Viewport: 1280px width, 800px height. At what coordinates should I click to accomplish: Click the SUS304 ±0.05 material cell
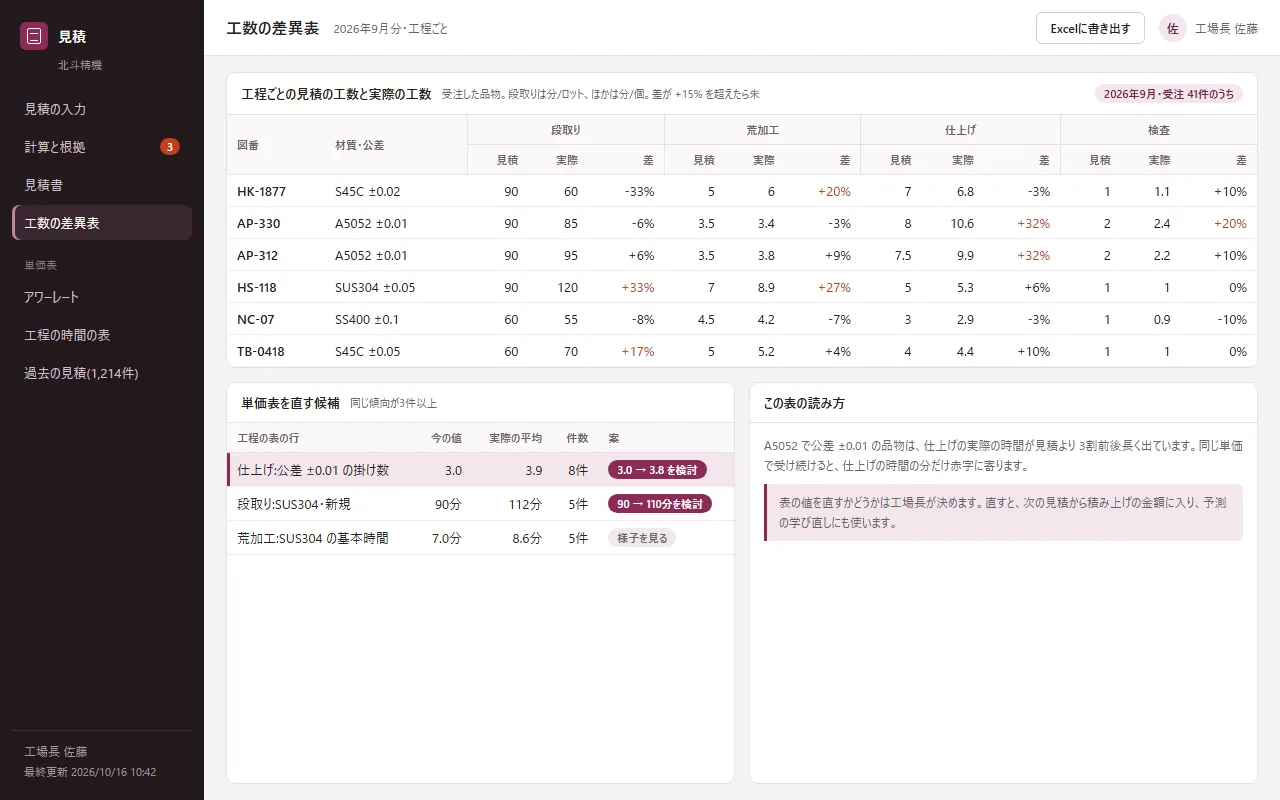click(375, 288)
